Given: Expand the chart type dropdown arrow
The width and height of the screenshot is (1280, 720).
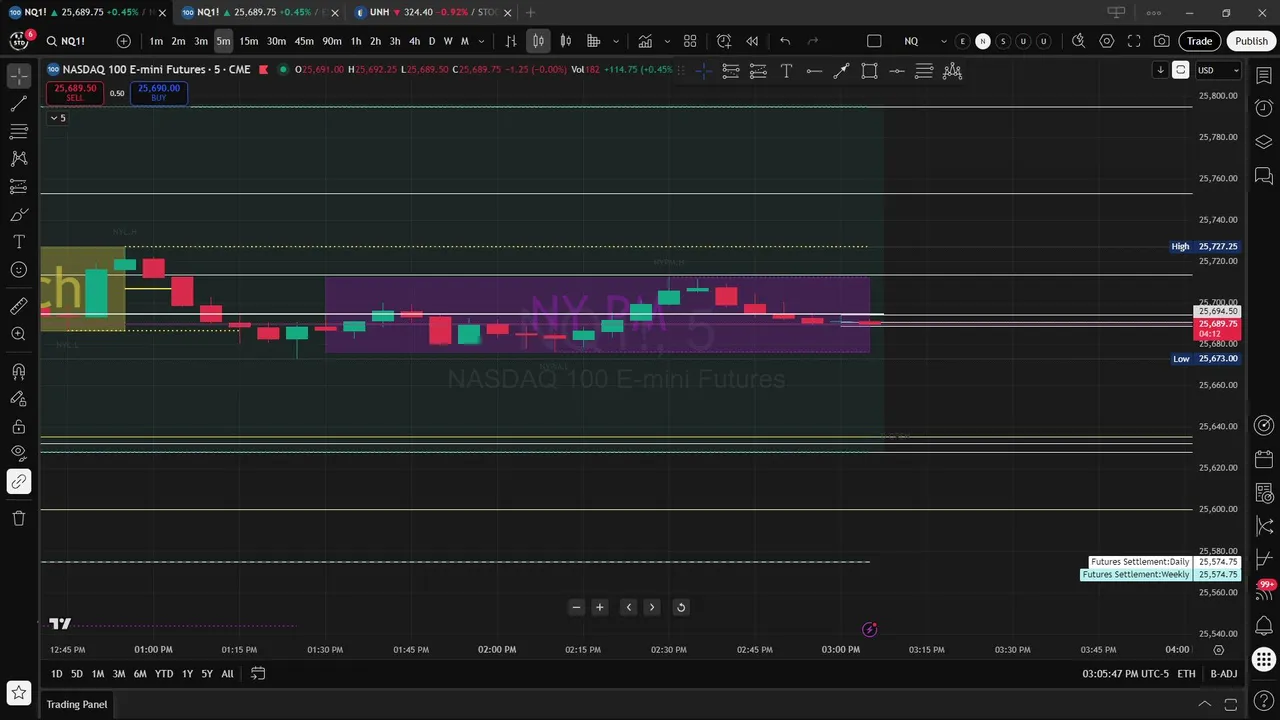Looking at the screenshot, I should 616,41.
